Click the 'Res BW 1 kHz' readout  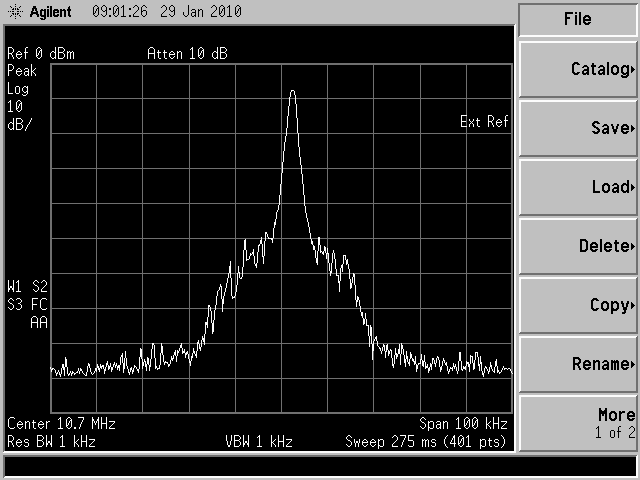[51, 442]
